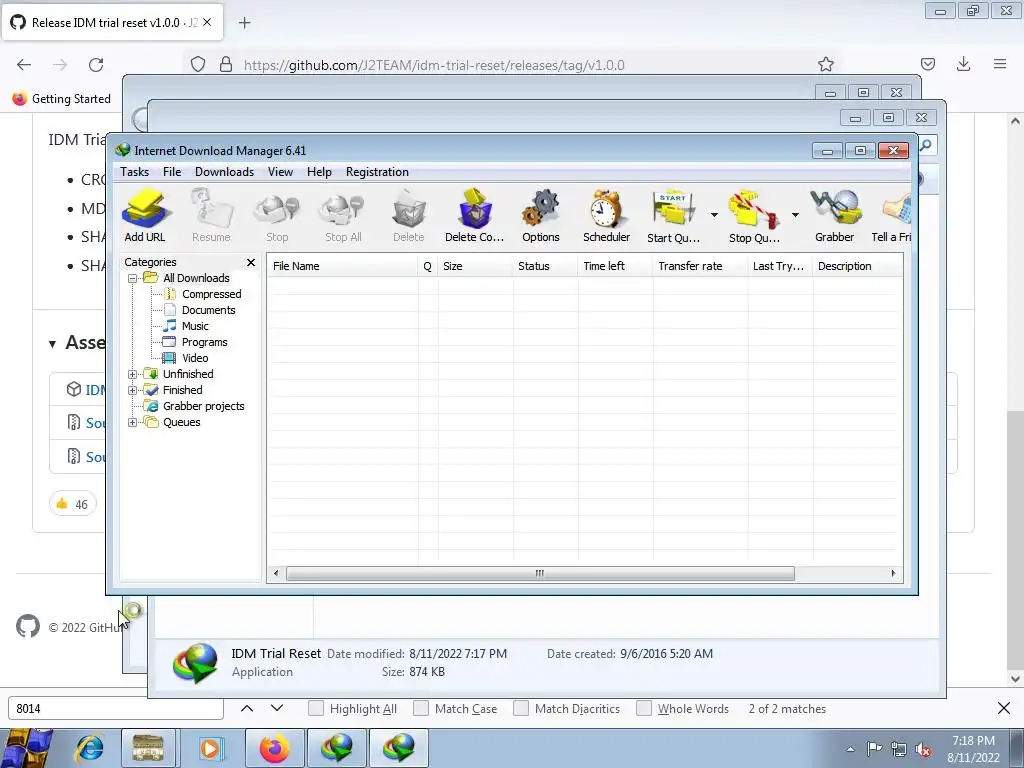Click the horizontal scrollbar thumb in IDM list
The width and height of the screenshot is (1024, 768).
[x=540, y=573]
